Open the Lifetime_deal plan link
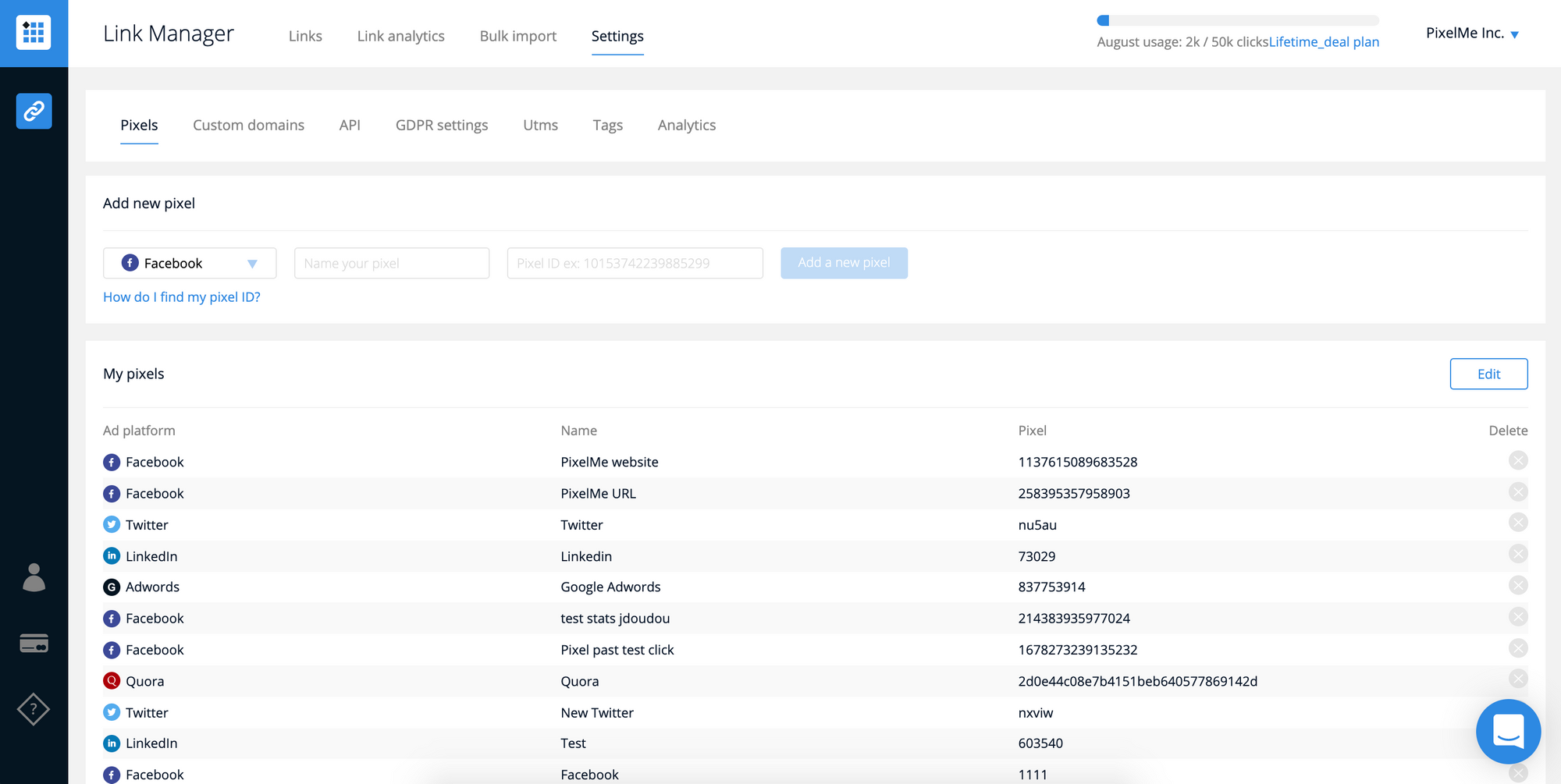 [x=1324, y=42]
